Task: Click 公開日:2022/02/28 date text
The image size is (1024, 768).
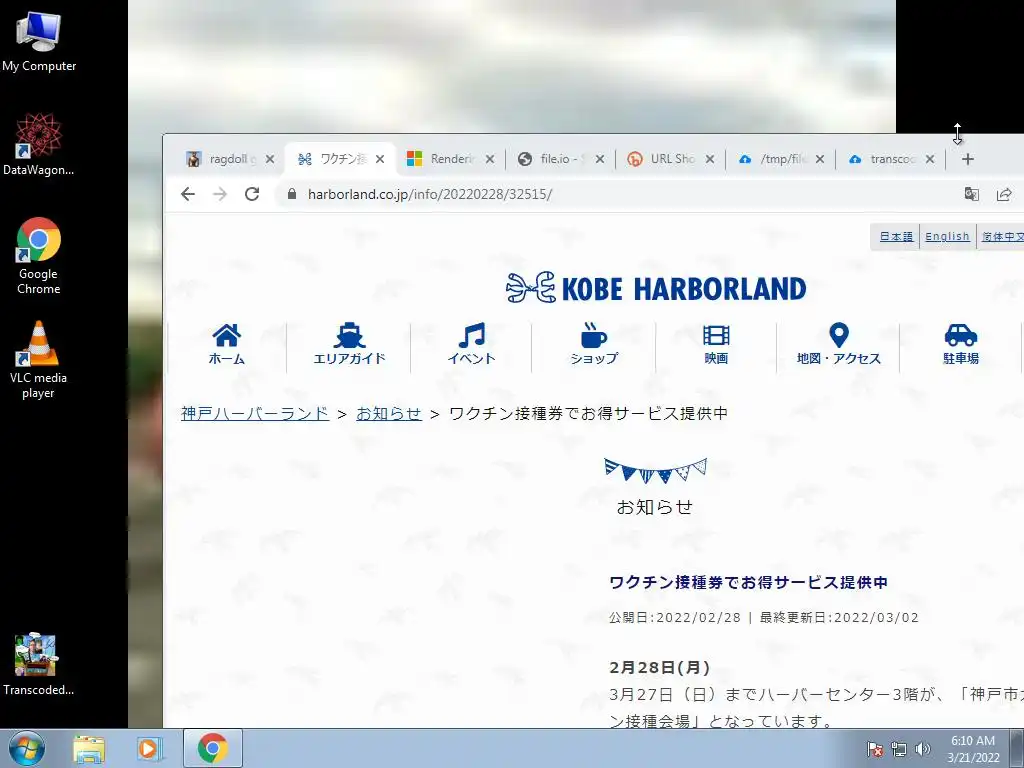Action: (x=675, y=617)
